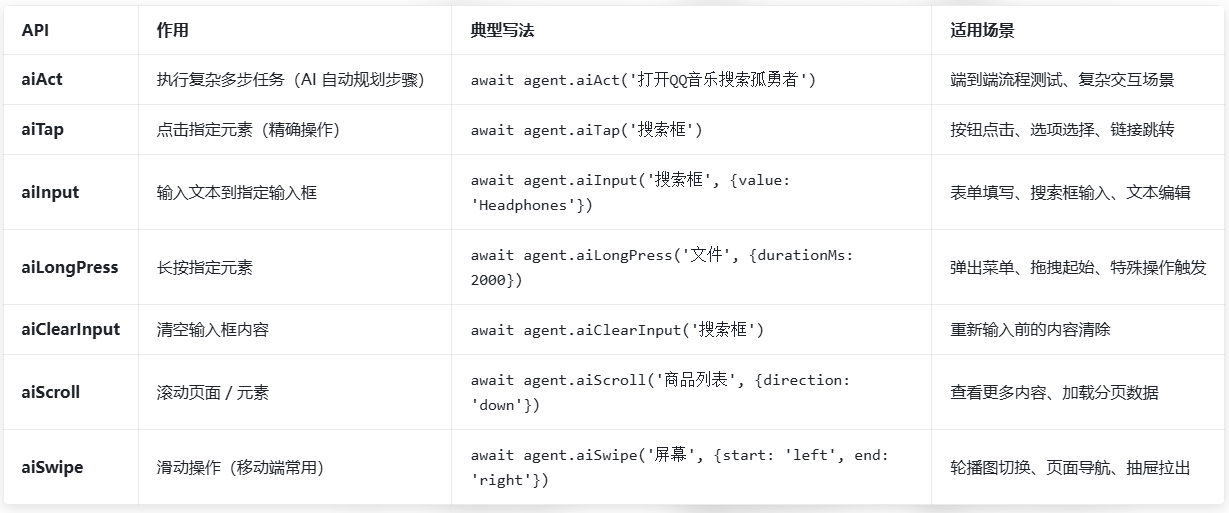1229x513 pixels.
Task: Click the aiClearInput API label
Action: click(x=71, y=329)
